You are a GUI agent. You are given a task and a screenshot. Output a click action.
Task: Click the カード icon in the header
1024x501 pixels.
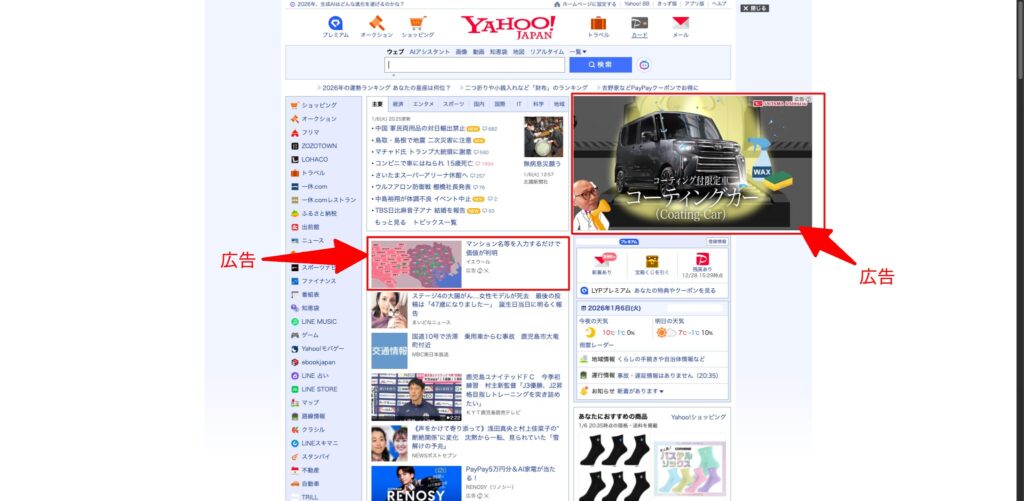(639, 24)
